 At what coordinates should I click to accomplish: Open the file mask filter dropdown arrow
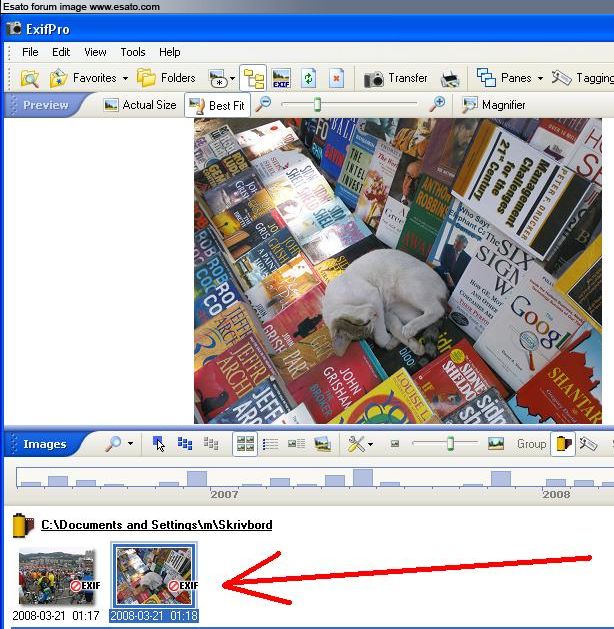(x=232, y=78)
